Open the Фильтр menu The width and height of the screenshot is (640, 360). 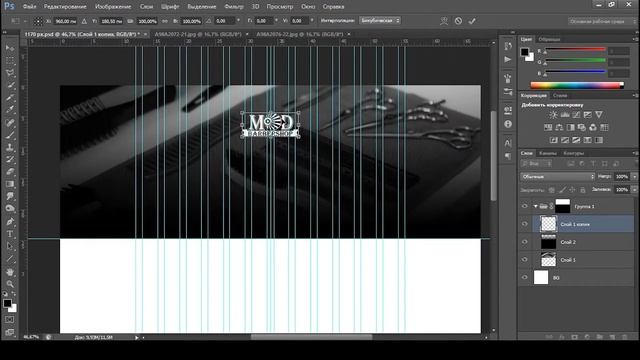(233, 7)
